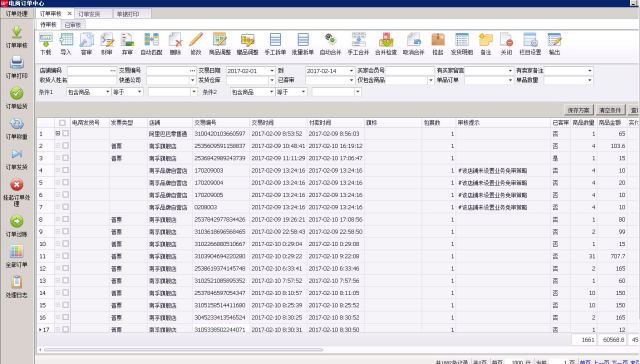Select the 待审核 sub-tab
Screen dimensions: 640x364
tap(48, 24)
